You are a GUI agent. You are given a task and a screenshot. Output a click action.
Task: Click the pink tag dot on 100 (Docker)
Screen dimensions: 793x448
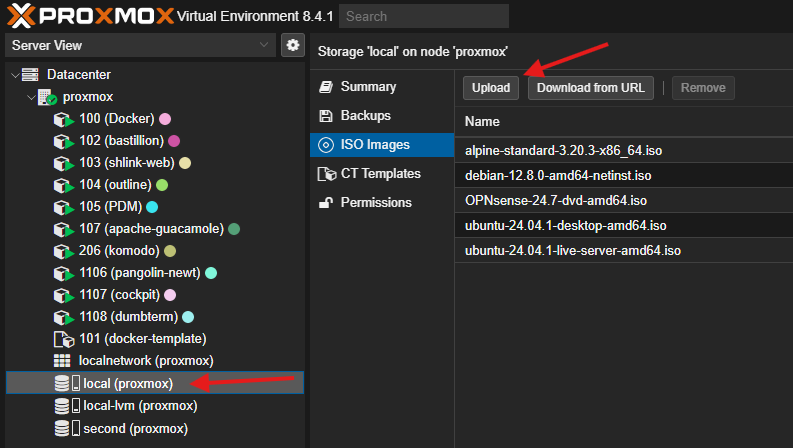coord(165,119)
